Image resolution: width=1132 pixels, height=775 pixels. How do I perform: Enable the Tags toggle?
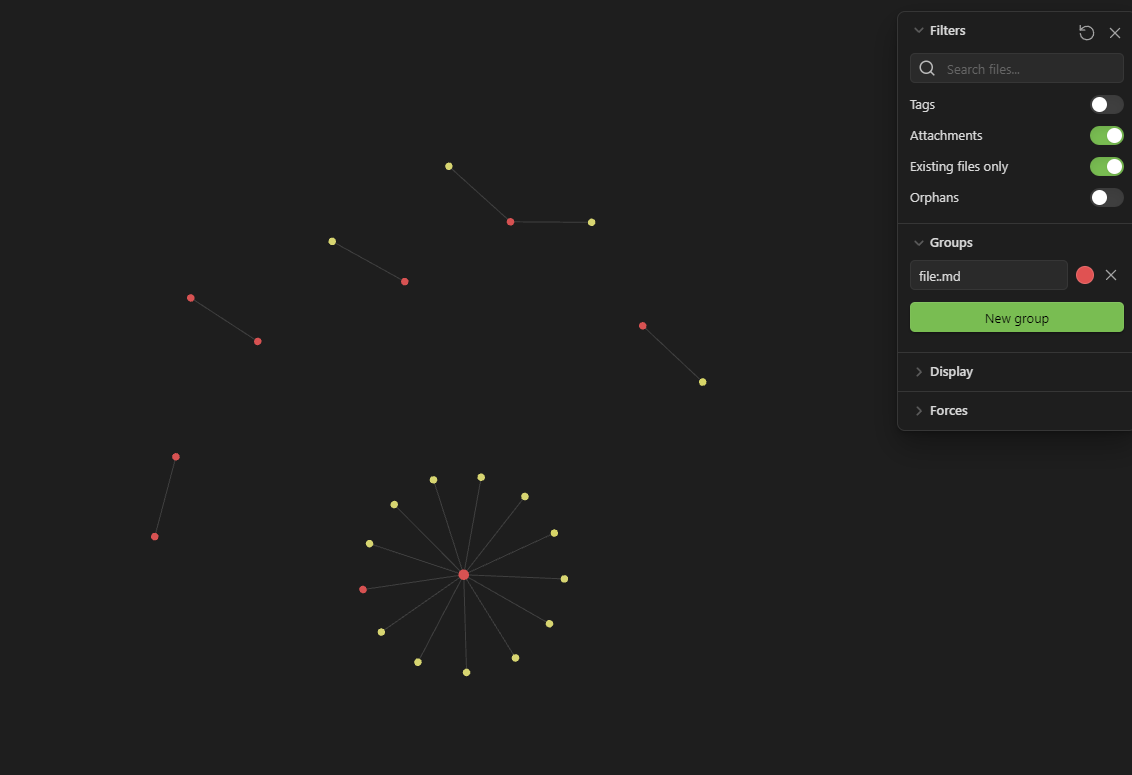click(x=1106, y=105)
